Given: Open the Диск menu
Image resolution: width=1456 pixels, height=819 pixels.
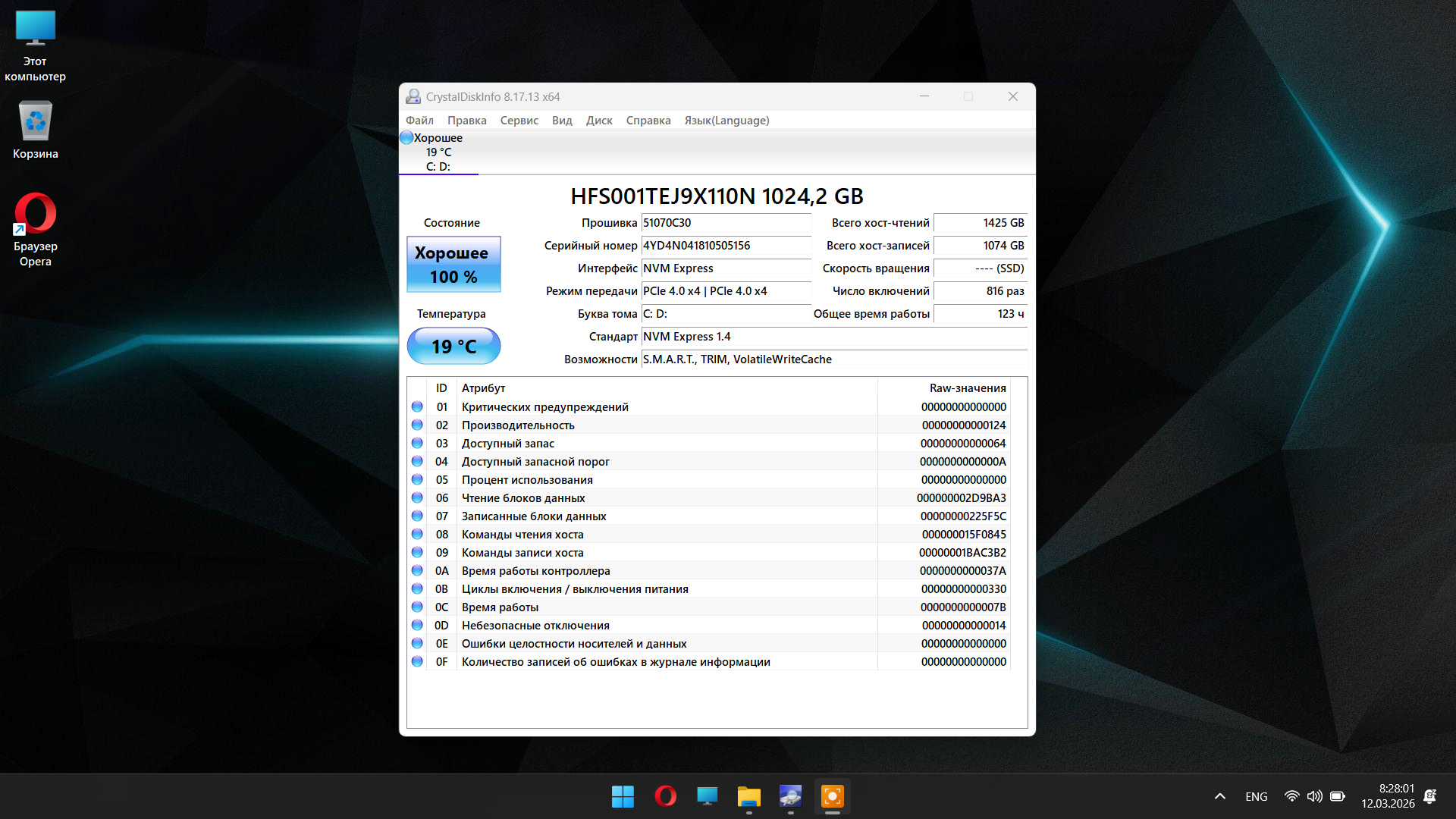Looking at the screenshot, I should [x=598, y=121].
